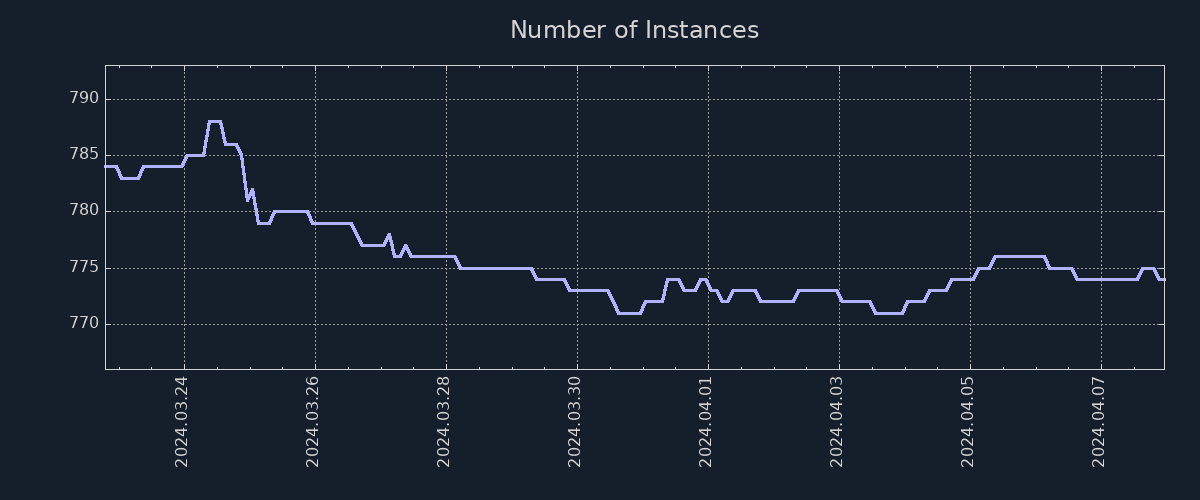Click the 785 y-axis label
Screen dimensions: 1200x500
coord(84,155)
